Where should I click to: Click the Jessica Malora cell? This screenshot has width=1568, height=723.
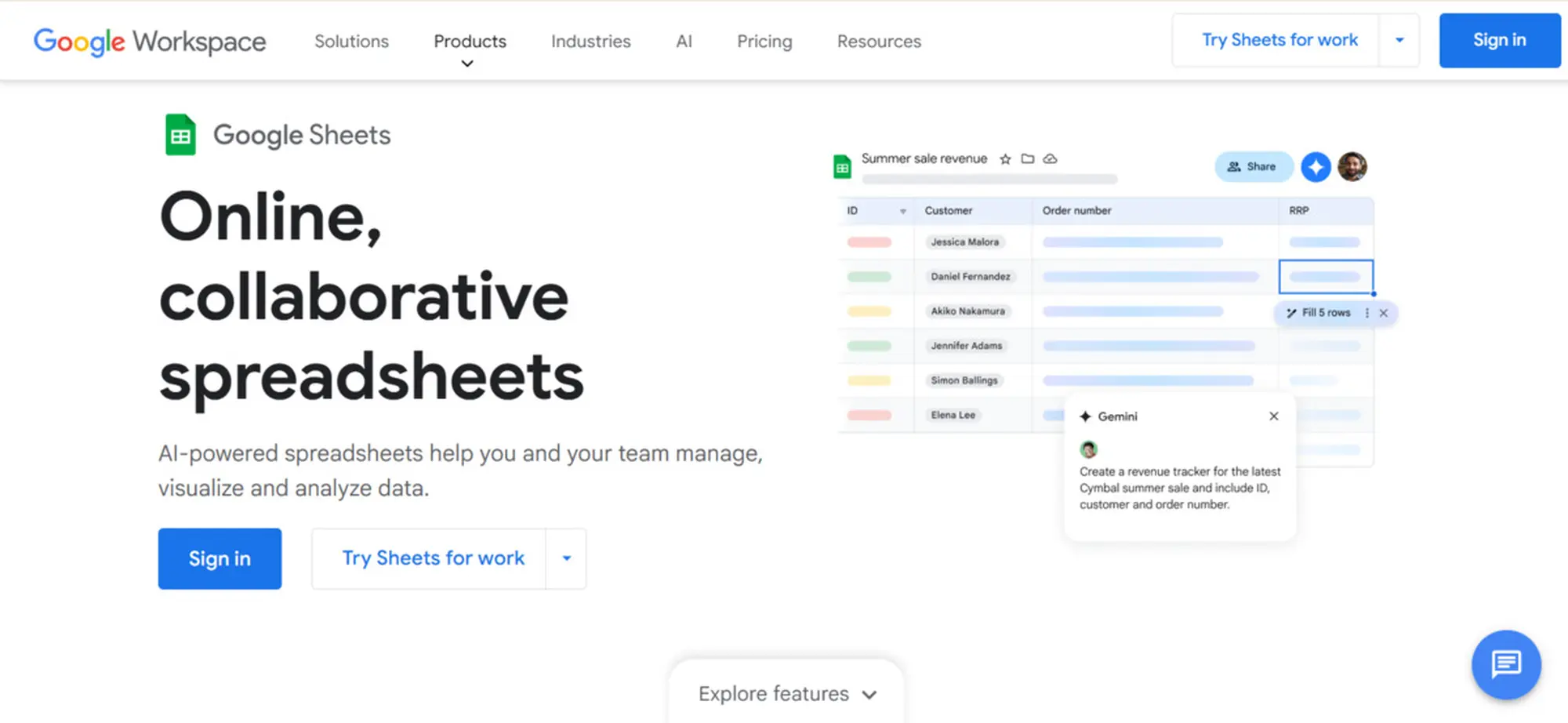[965, 242]
